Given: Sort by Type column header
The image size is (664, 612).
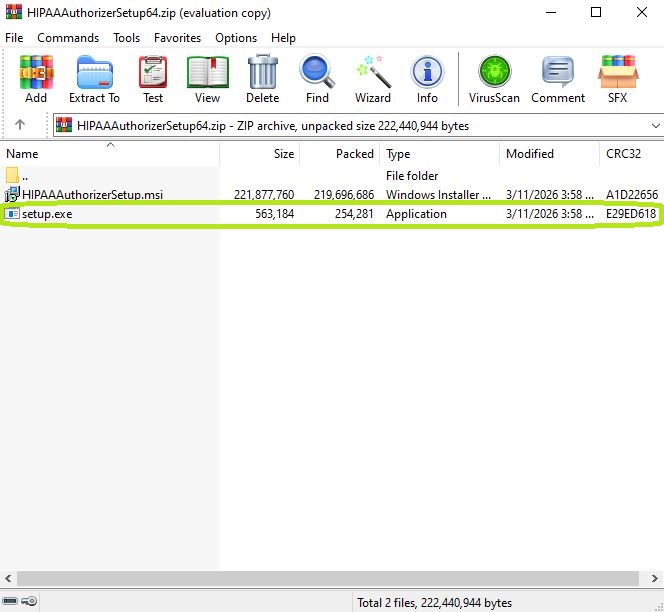Looking at the screenshot, I should pyautogui.click(x=440, y=154).
